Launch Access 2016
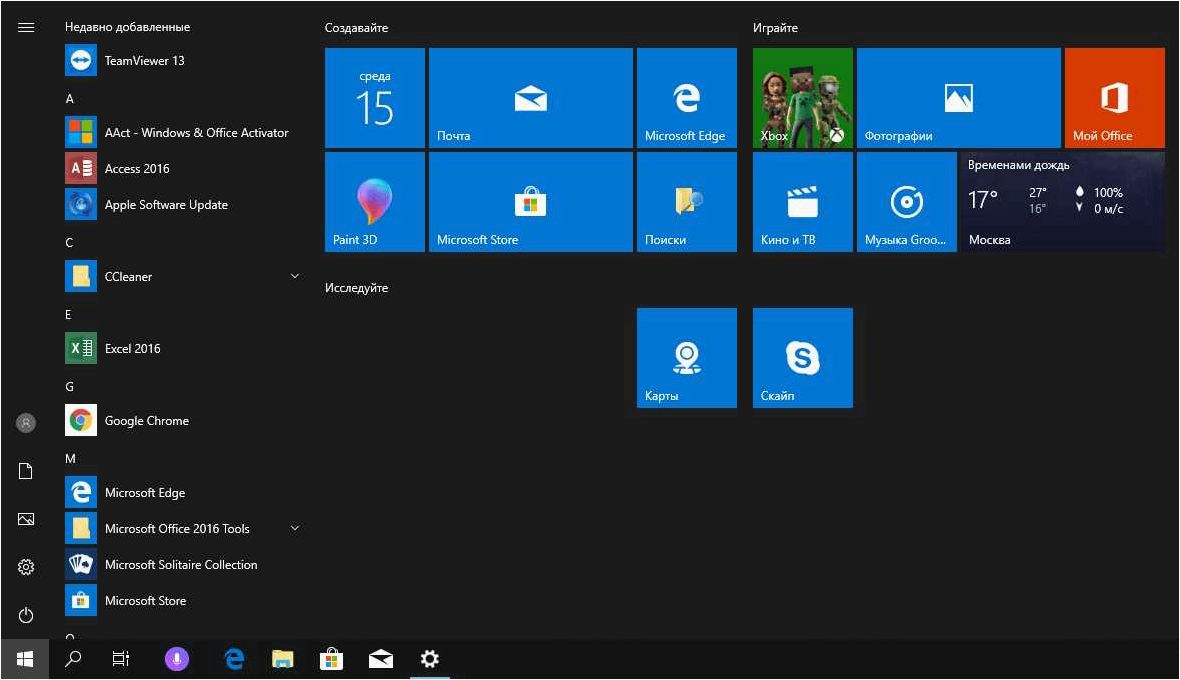 (184, 168)
